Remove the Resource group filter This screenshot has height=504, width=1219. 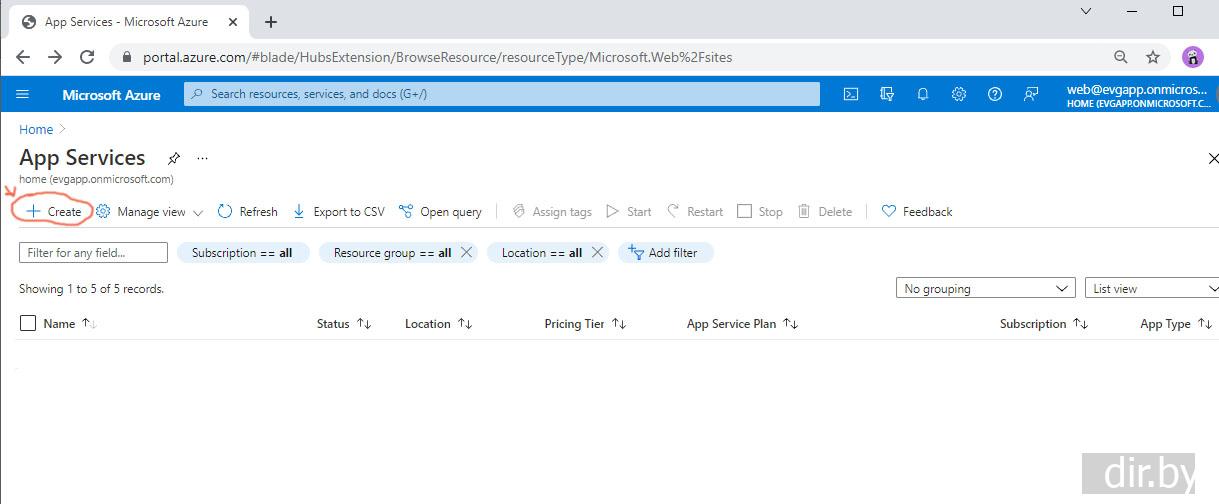466,253
